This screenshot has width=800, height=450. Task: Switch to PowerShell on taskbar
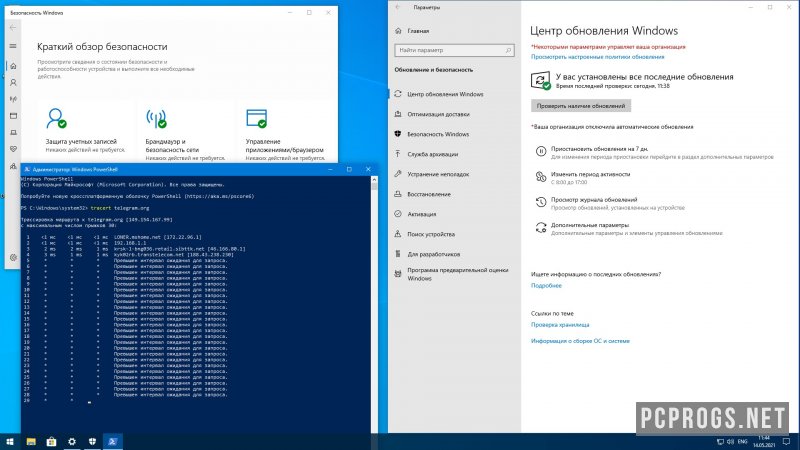point(113,442)
